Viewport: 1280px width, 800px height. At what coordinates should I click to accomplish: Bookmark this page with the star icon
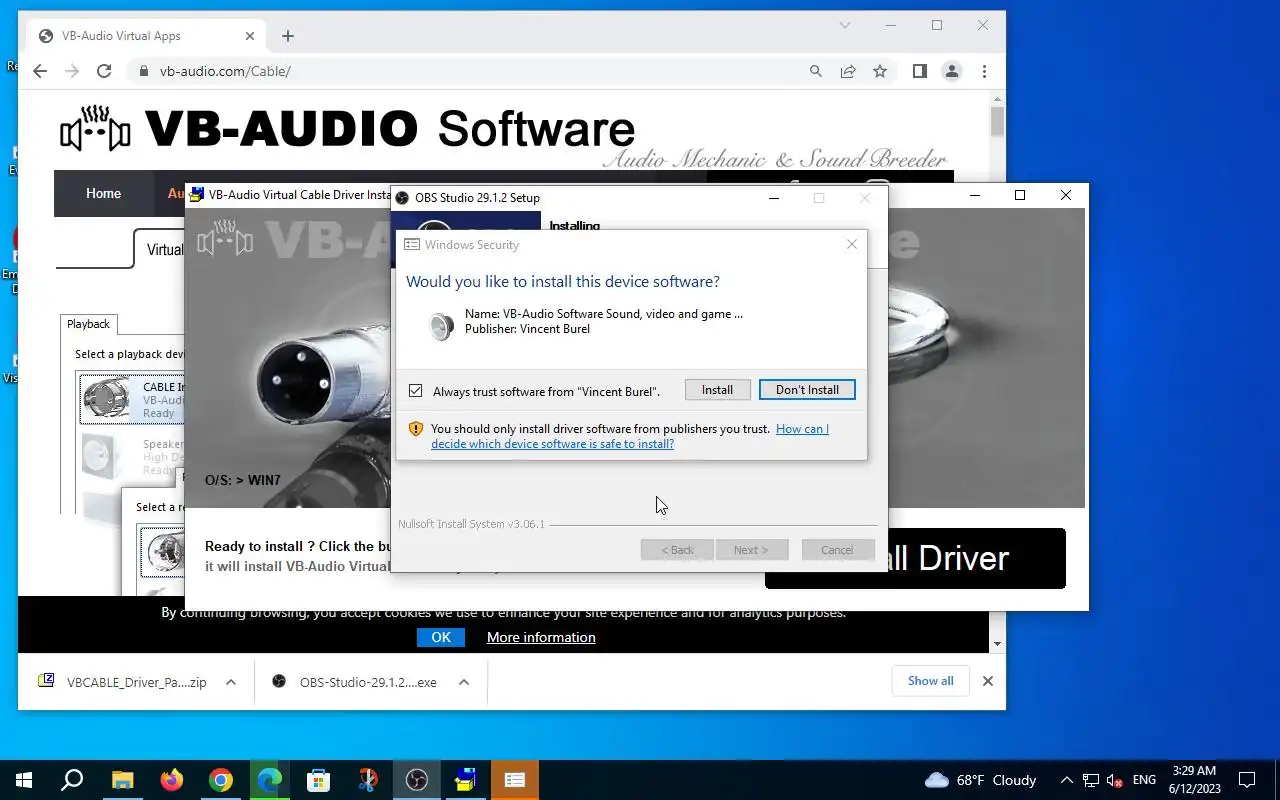[x=880, y=71]
